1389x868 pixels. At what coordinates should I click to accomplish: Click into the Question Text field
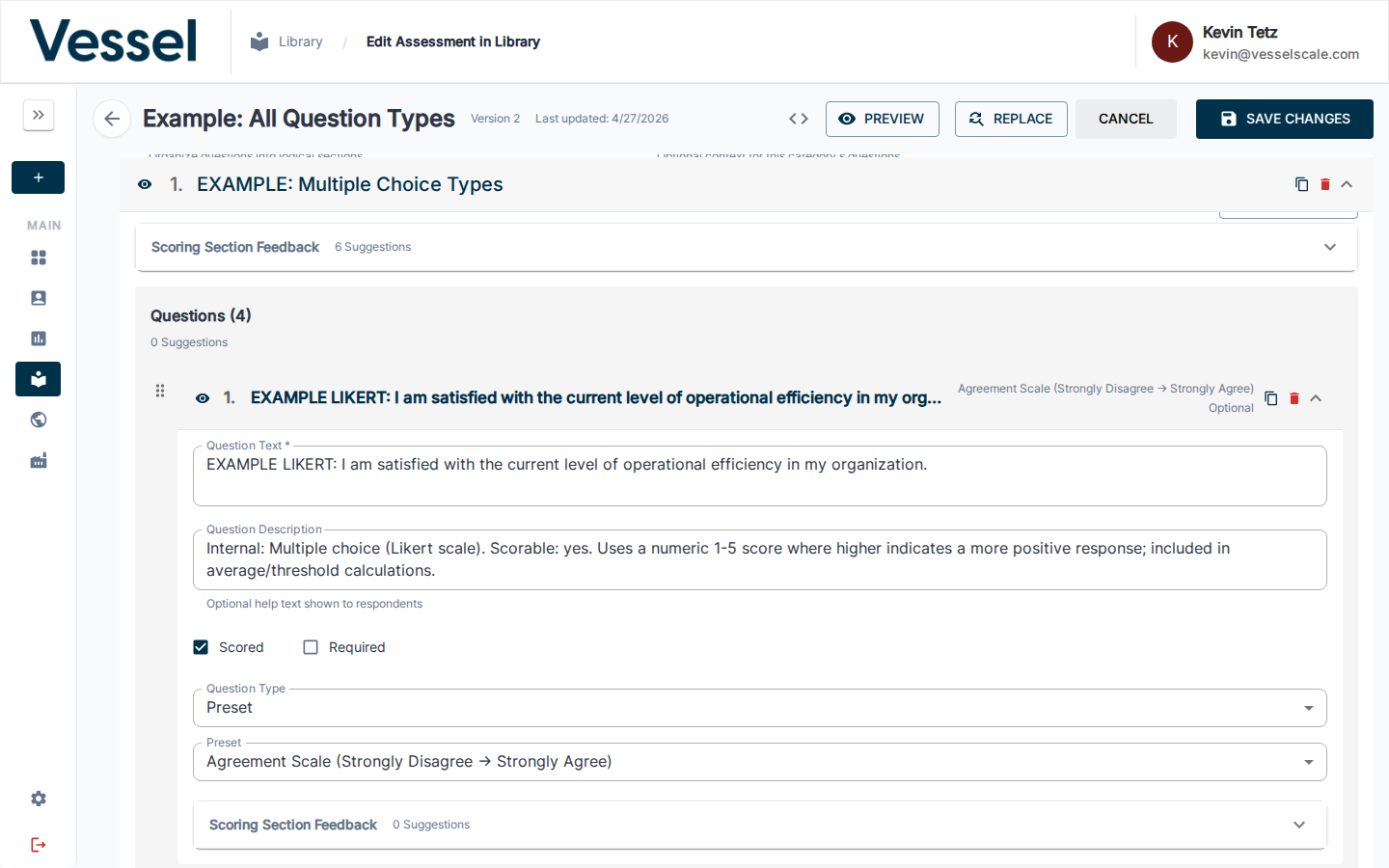[760, 475]
